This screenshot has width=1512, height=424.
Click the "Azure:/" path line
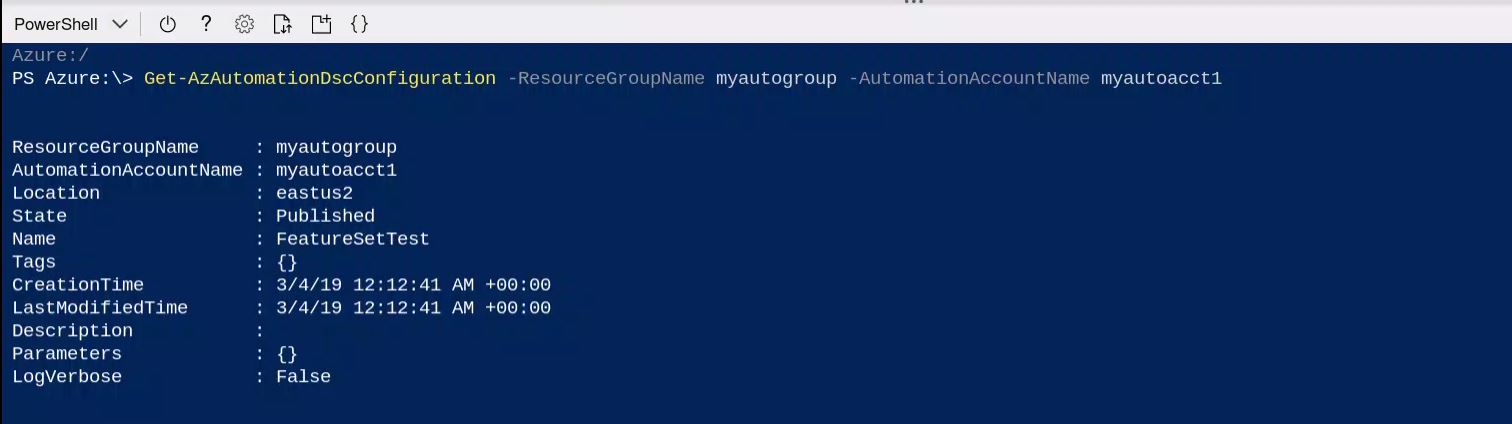point(50,56)
